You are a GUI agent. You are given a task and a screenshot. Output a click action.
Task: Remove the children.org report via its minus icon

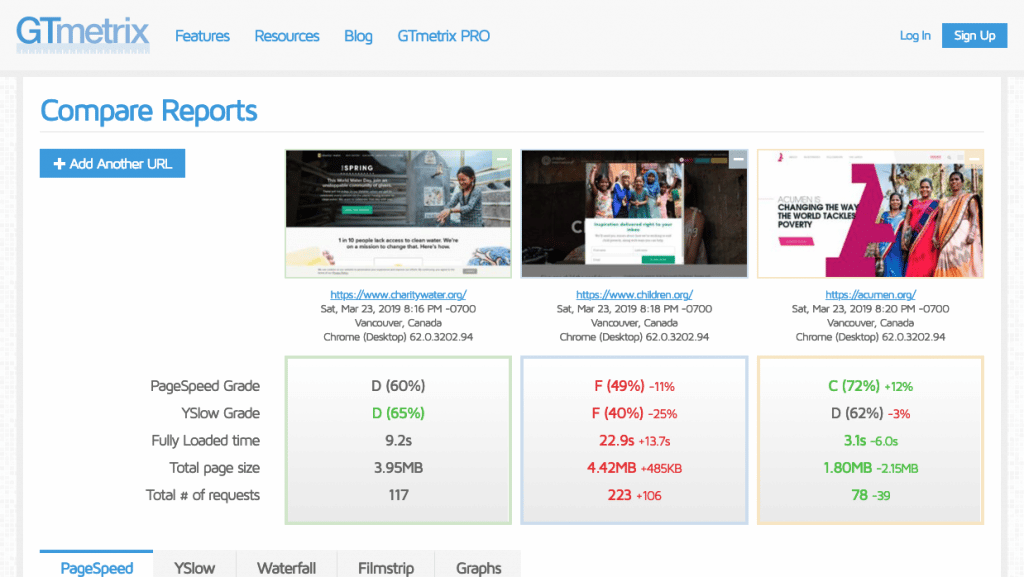coord(738,159)
